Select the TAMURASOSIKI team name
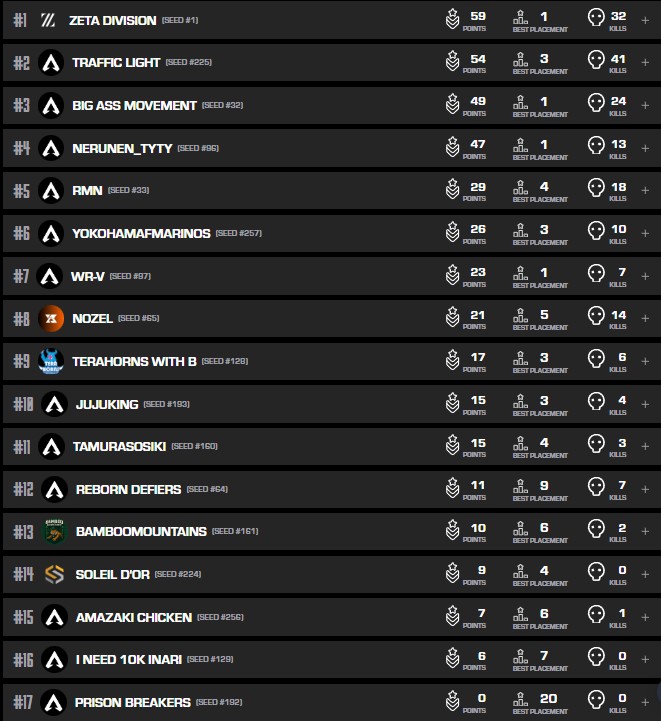The height and width of the screenshot is (721, 661). [119, 446]
